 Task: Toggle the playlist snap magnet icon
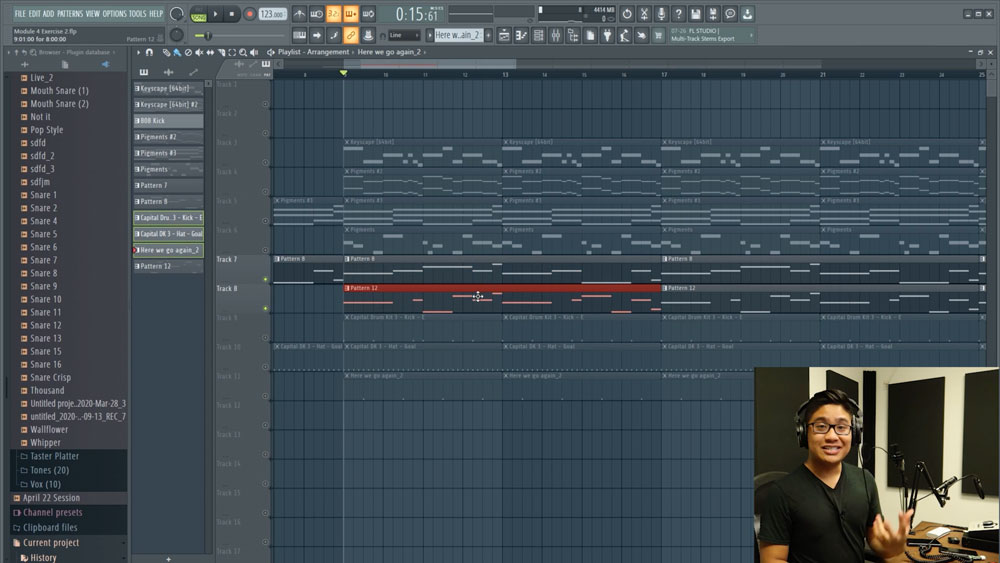click(150, 52)
